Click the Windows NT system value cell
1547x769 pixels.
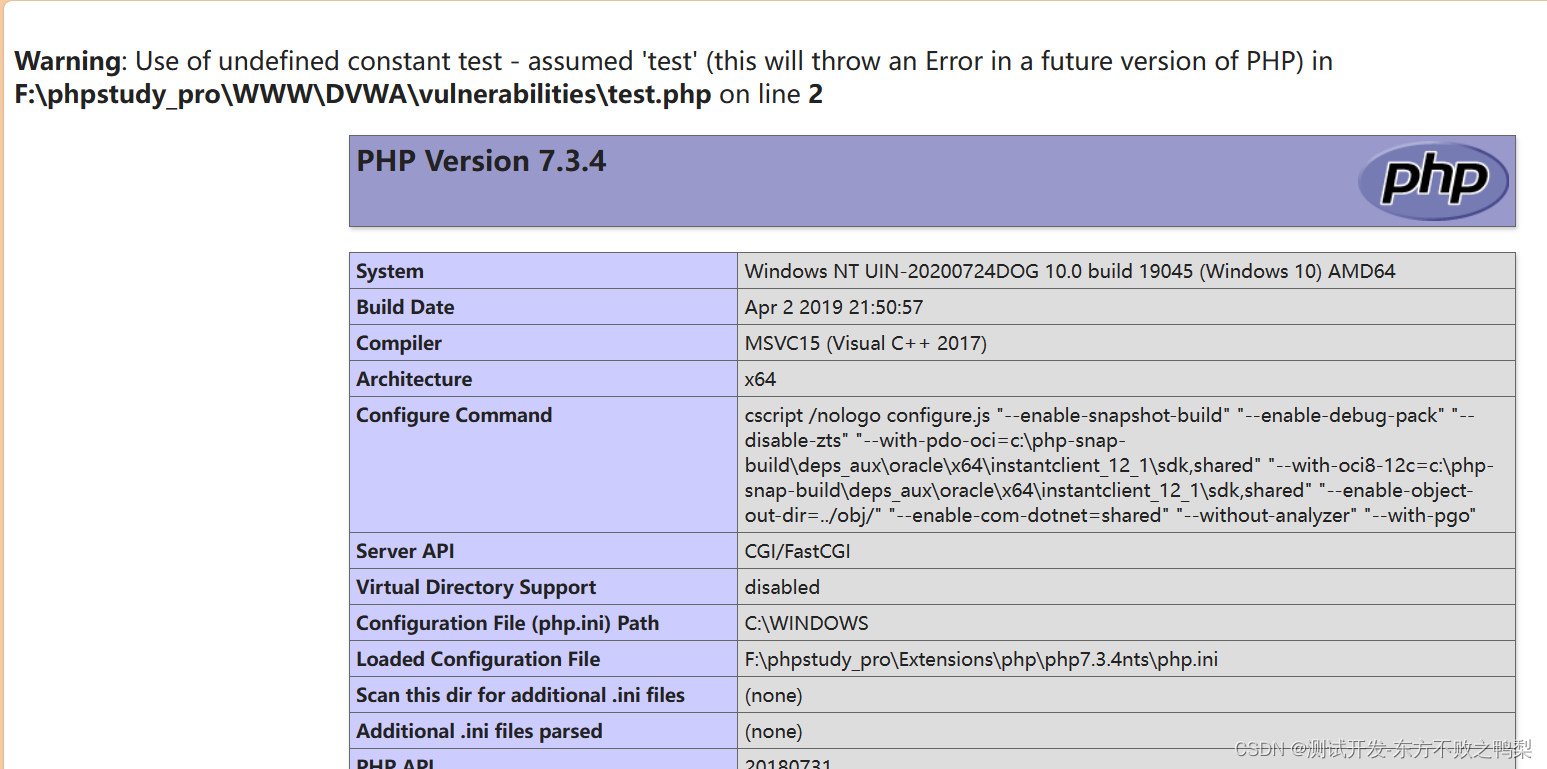[x=1069, y=271]
